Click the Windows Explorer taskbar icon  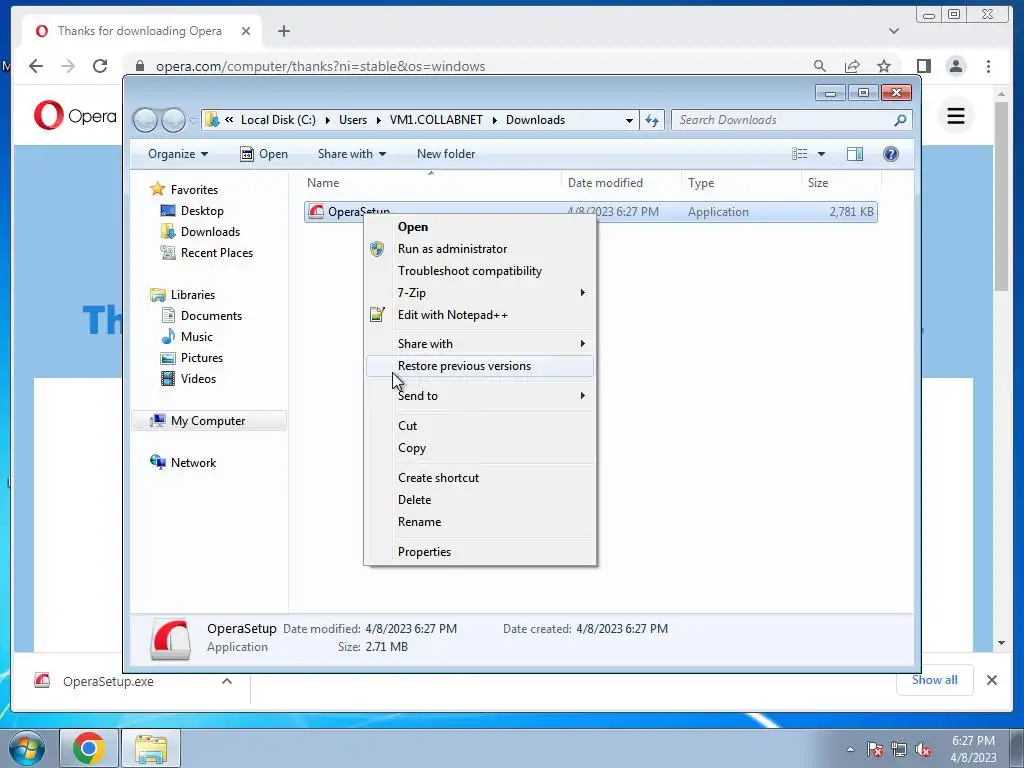(151, 748)
